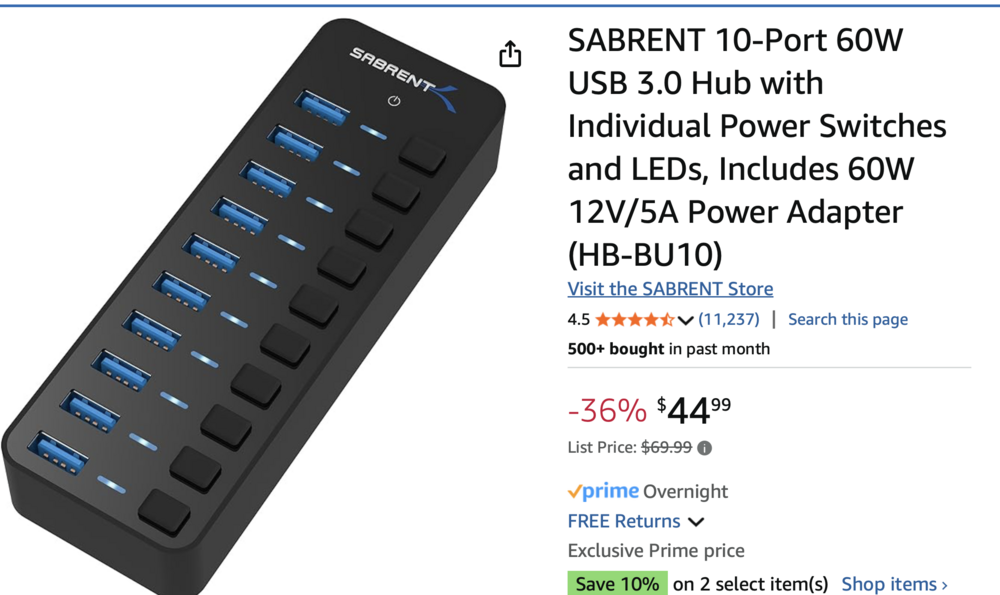Click the FREE Returns text link
This screenshot has width=1000, height=595.
pyautogui.click(x=624, y=521)
